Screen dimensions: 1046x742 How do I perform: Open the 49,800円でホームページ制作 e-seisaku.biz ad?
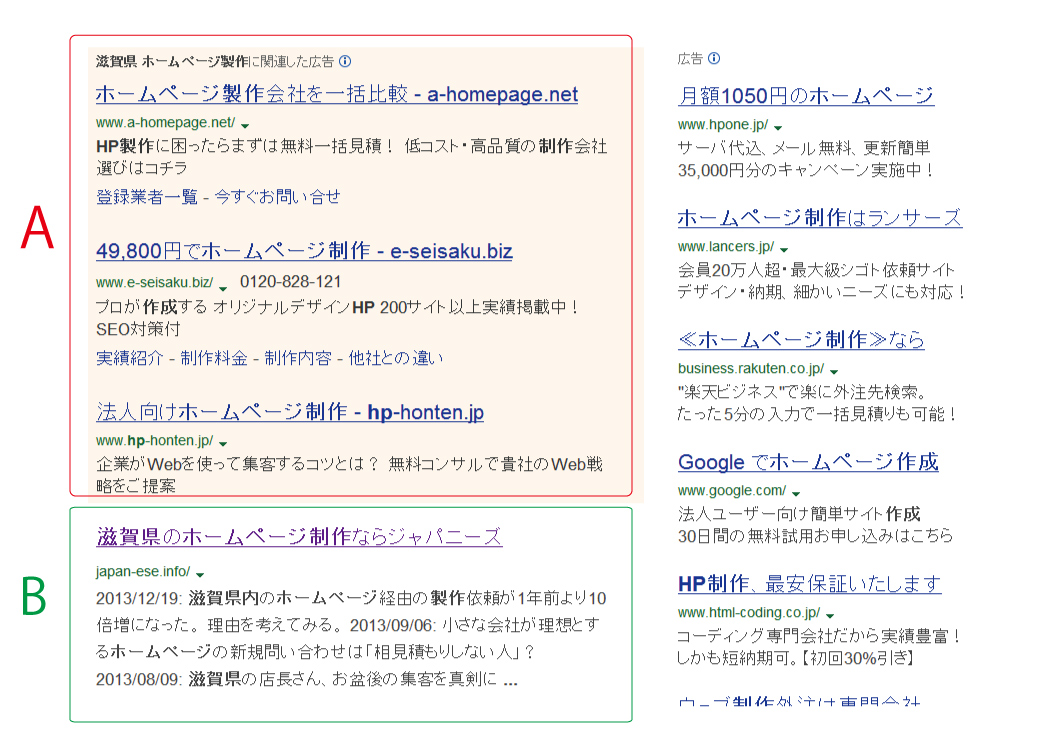point(304,252)
